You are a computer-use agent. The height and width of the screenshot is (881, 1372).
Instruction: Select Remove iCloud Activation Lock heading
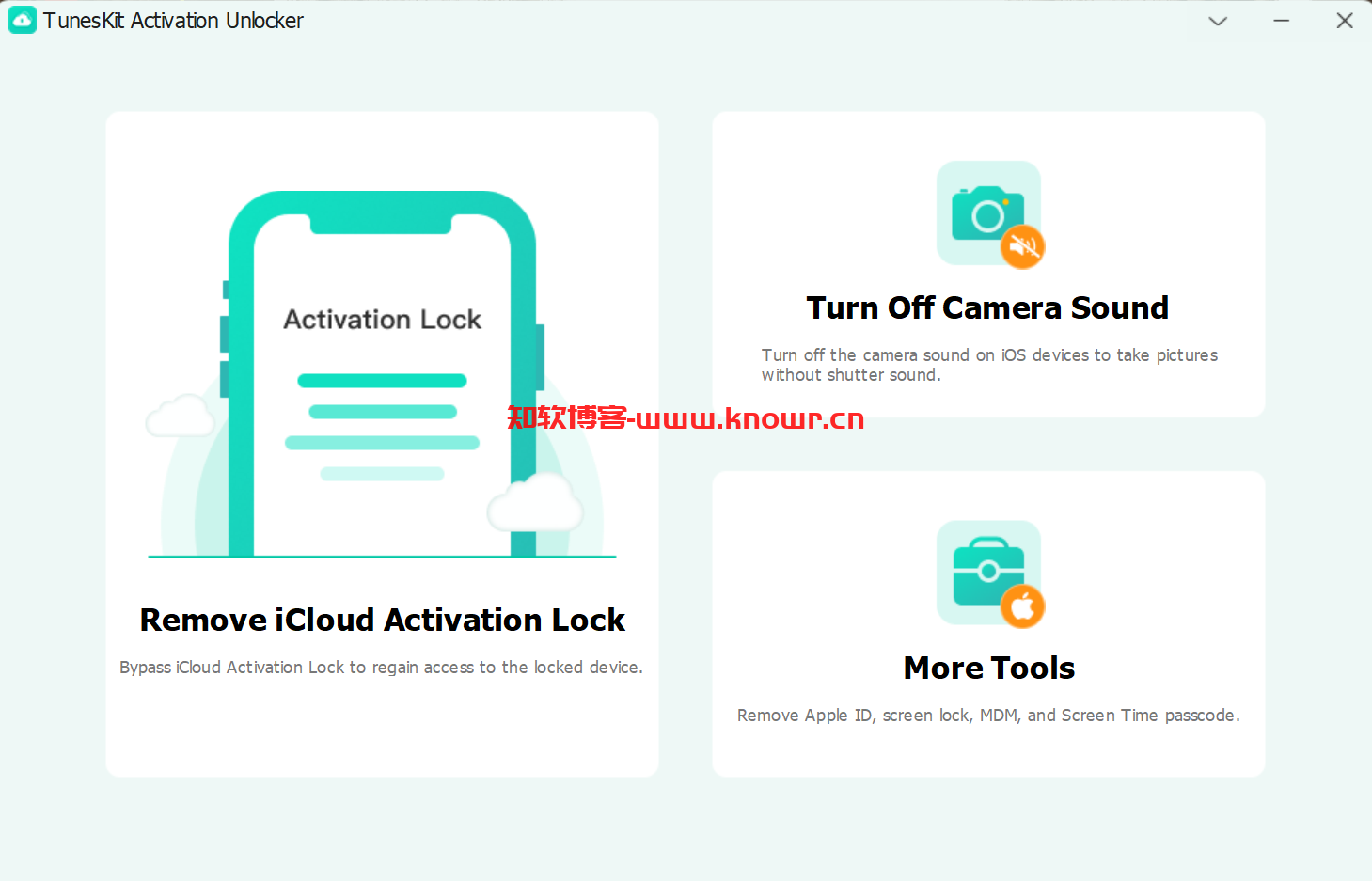click(x=383, y=620)
